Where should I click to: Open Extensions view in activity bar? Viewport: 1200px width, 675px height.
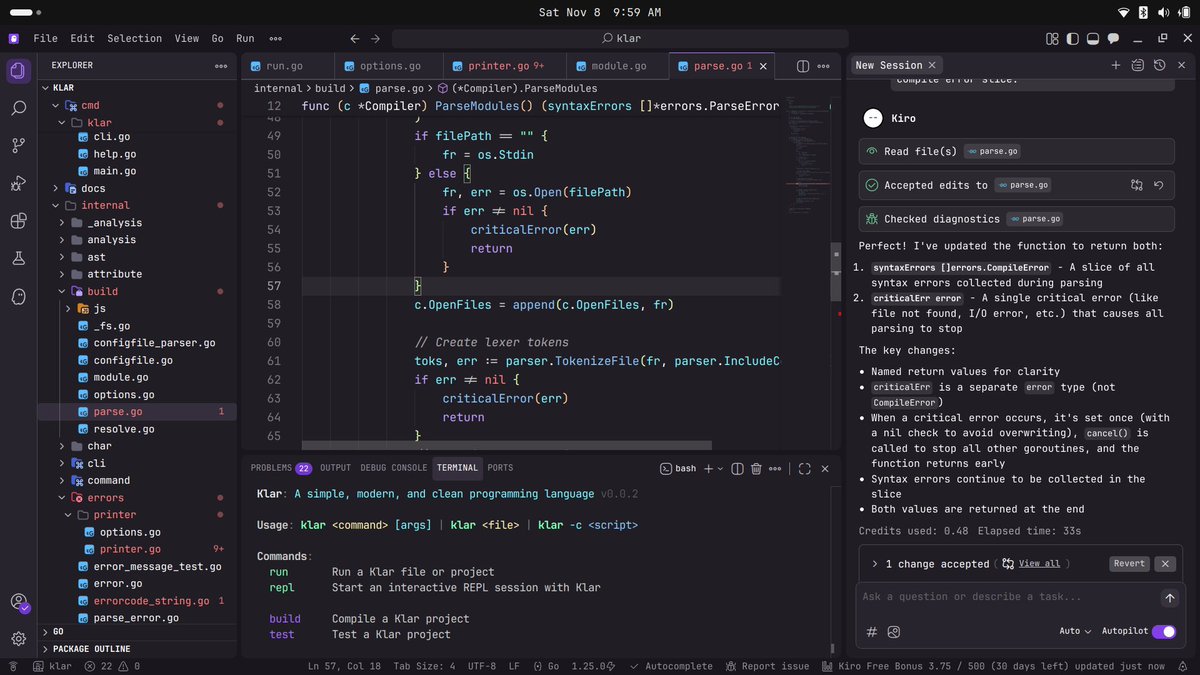(x=18, y=221)
